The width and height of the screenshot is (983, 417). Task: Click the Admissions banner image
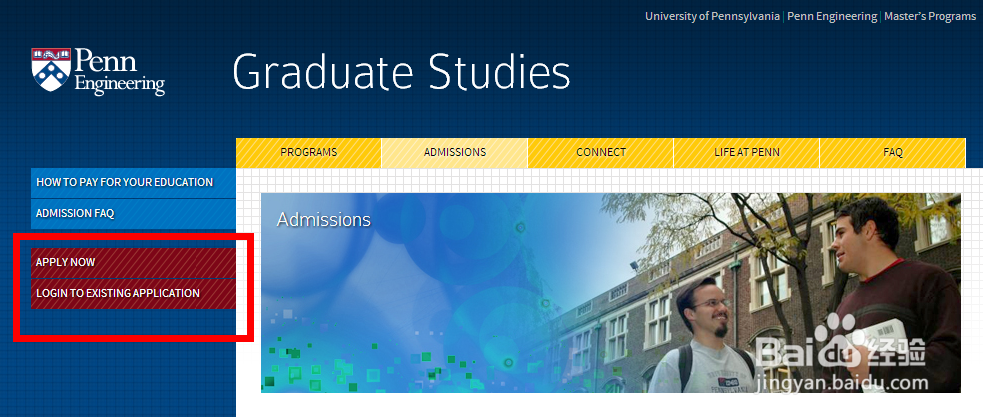[611, 293]
